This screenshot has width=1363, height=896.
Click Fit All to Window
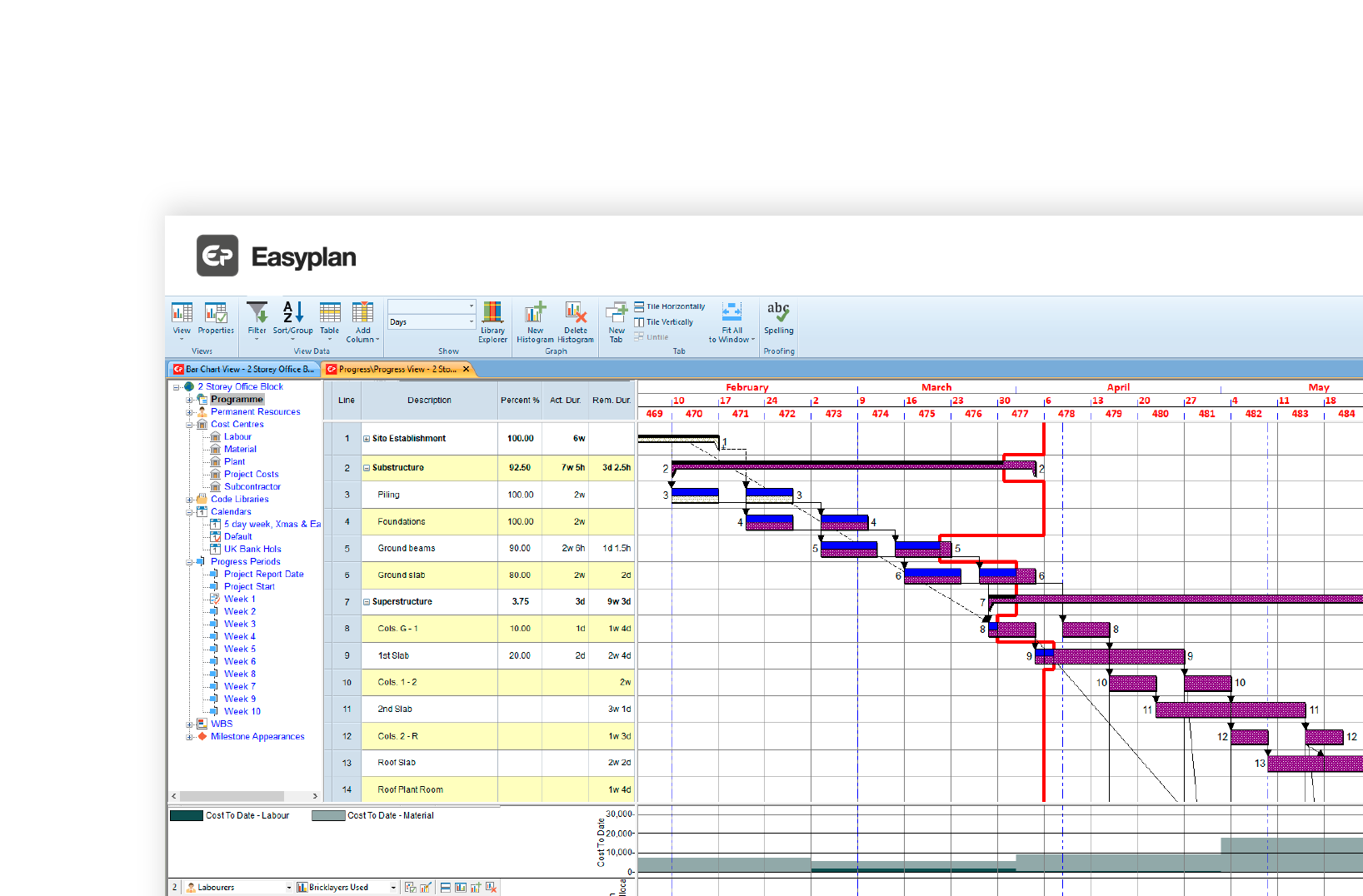(x=731, y=321)
